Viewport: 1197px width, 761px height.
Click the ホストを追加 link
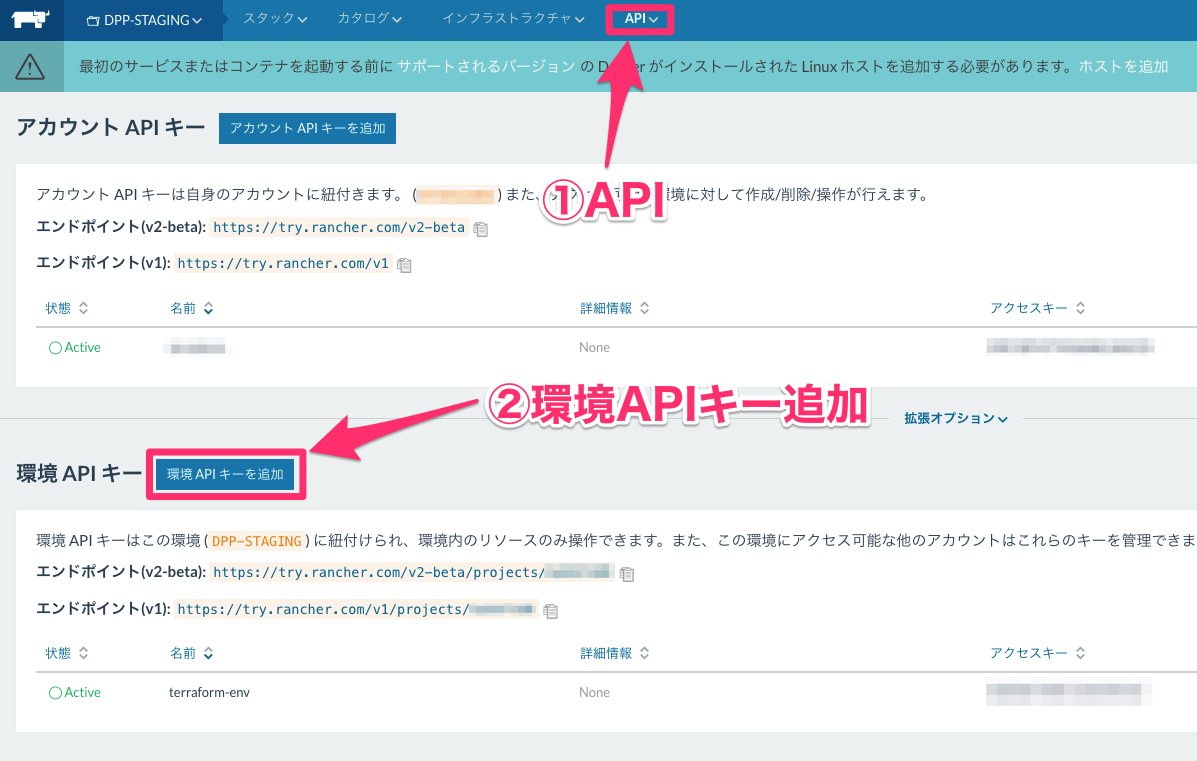tap(1122, 66)
